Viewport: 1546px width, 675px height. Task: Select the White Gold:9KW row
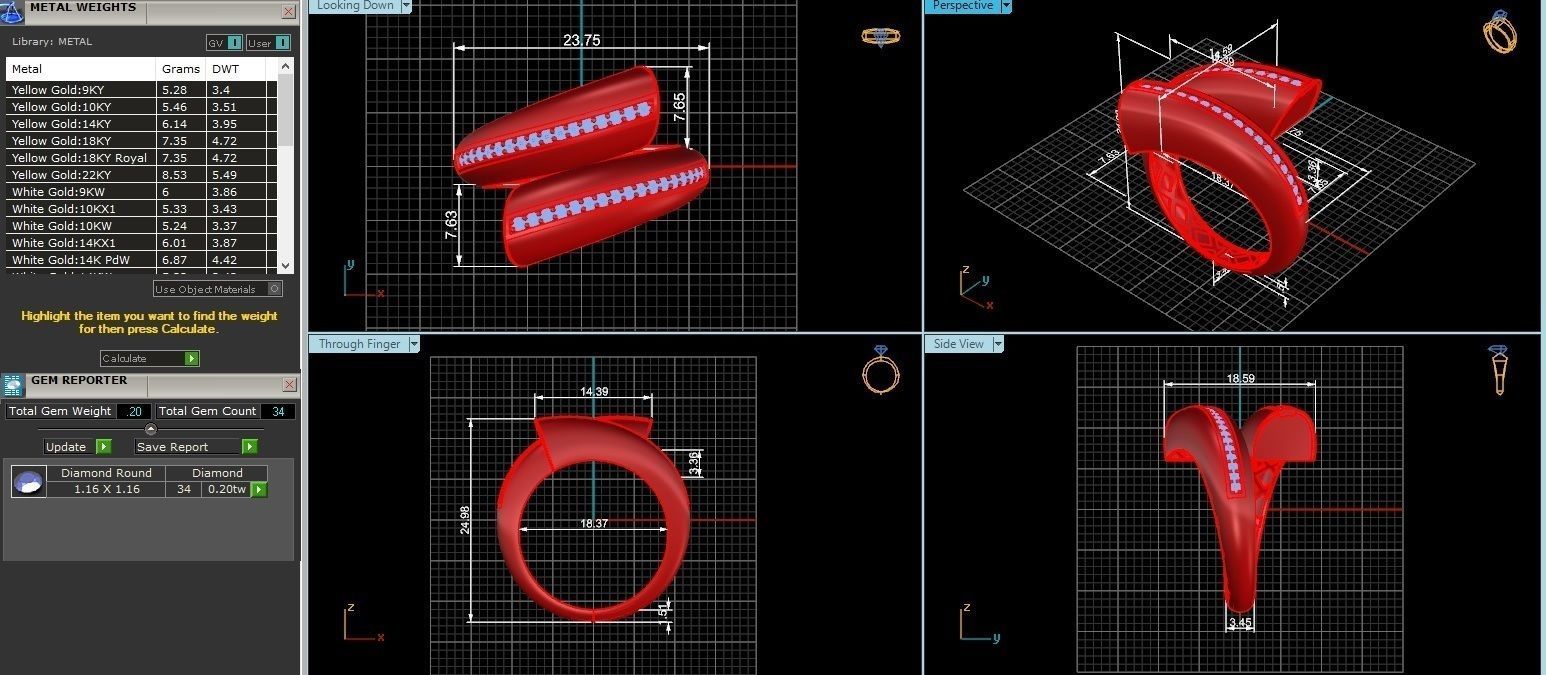tap(142, 192)
